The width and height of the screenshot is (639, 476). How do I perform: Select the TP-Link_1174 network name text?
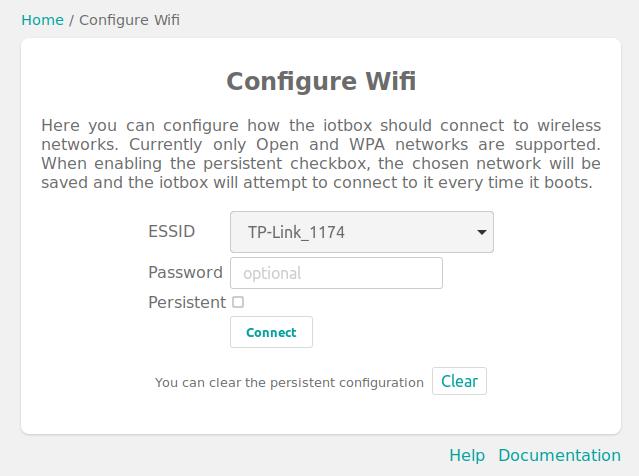point(296,232)
